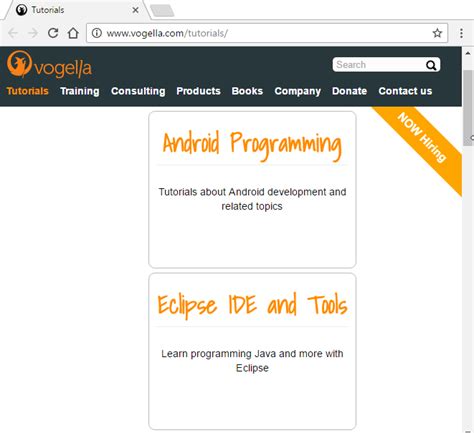Click the NOW Hiring ribbon
Screen dimensions: 474x433
(423, 138)
